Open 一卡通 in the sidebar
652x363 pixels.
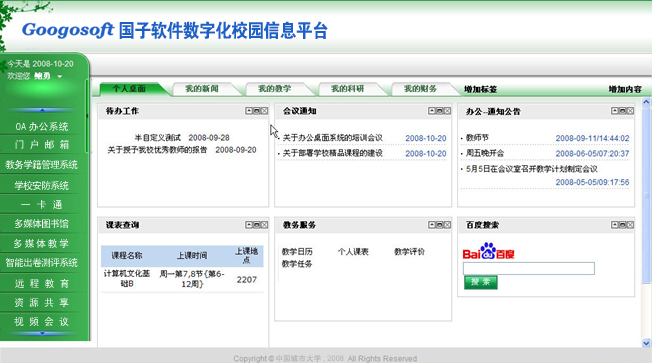tap(42, 205)
